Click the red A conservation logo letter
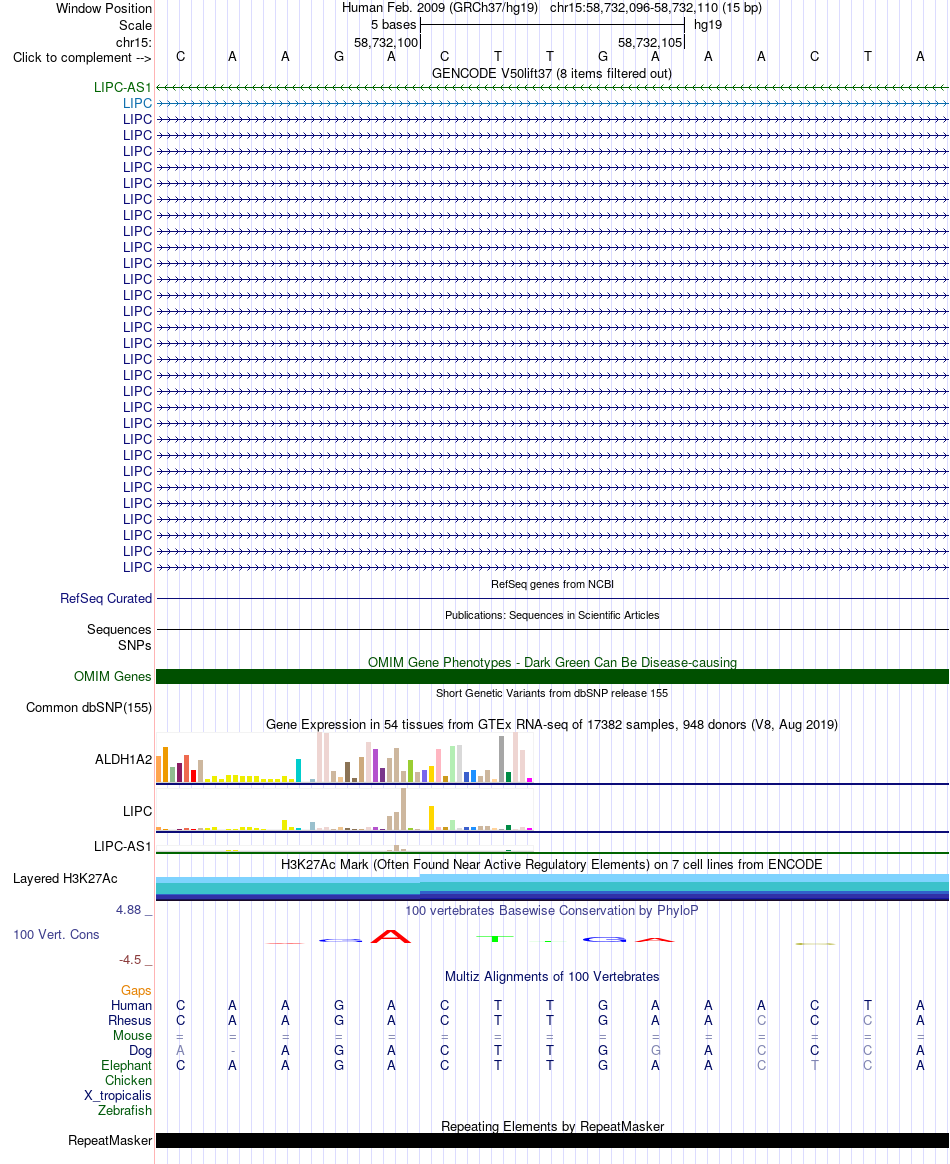The height and width of the screenshot is (1164, 950). (x=391, y=936)
